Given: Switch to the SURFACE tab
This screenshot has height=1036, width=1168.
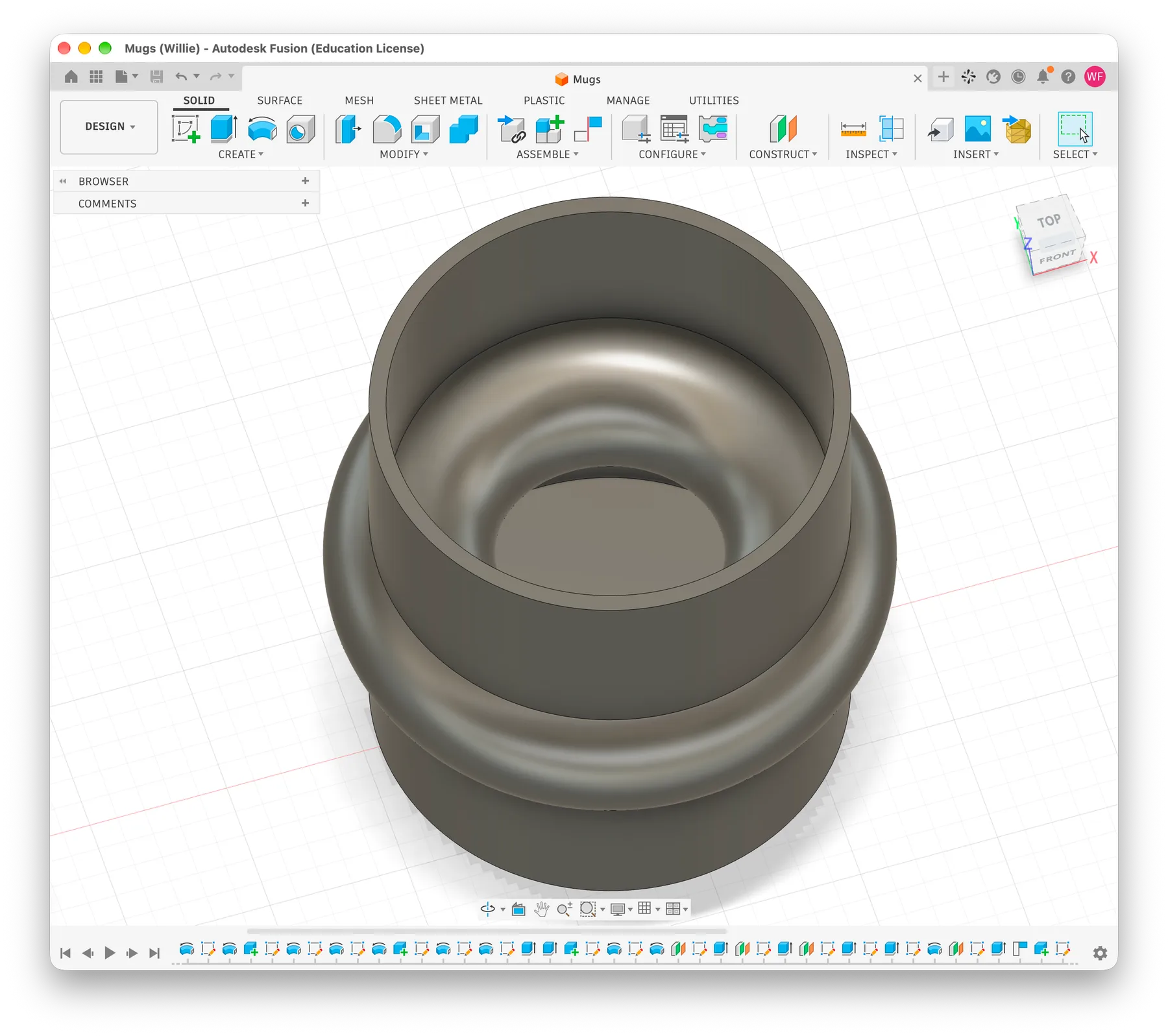Looking at the screenshot, I should [x=280, y=101].
